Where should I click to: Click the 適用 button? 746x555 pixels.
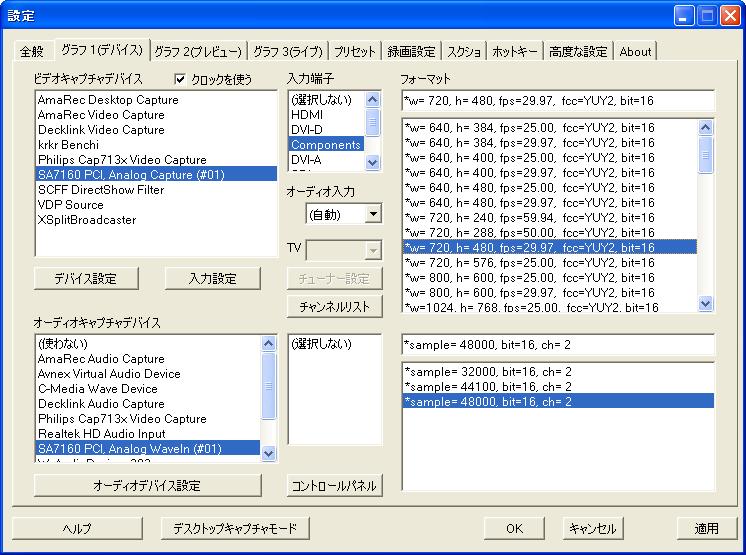(707, 528)
